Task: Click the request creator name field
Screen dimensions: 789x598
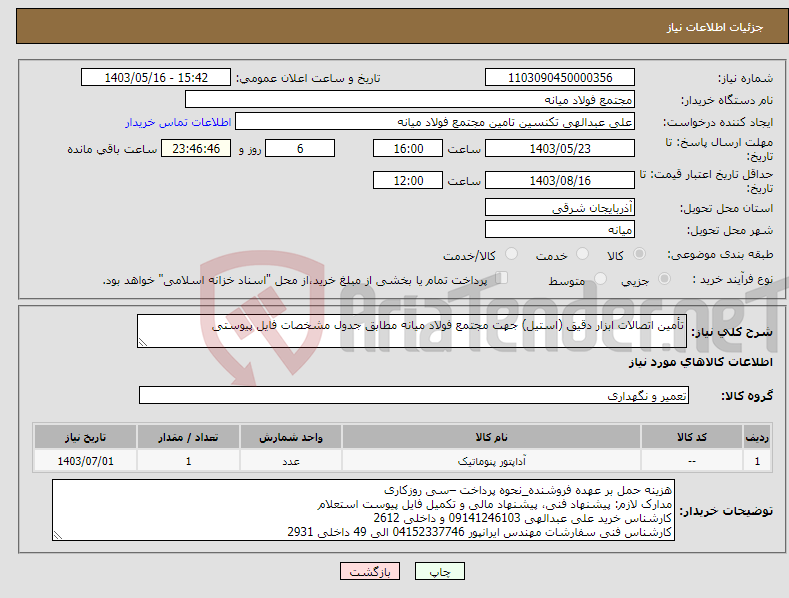Action: click(435, 122)
